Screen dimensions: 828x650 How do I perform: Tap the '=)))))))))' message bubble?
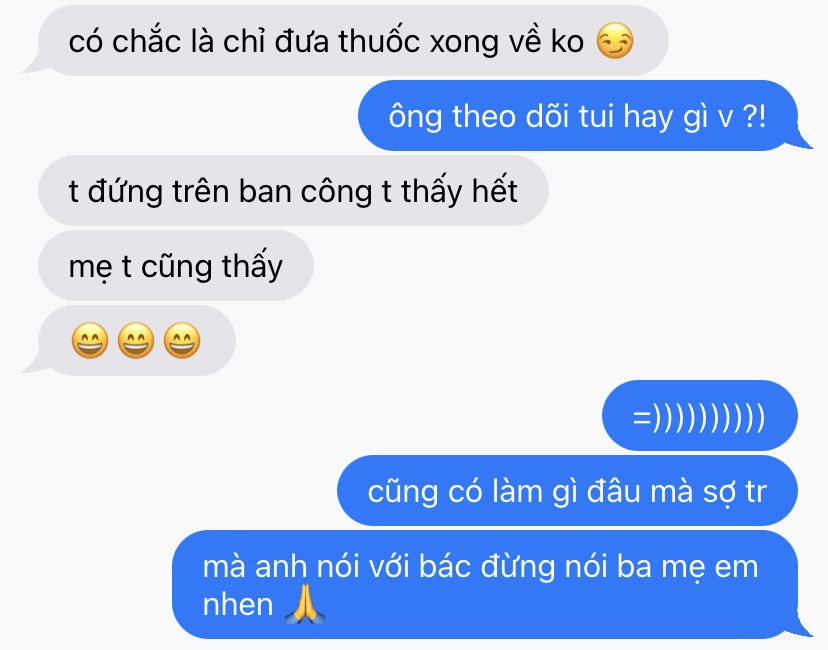click(700, 416)
